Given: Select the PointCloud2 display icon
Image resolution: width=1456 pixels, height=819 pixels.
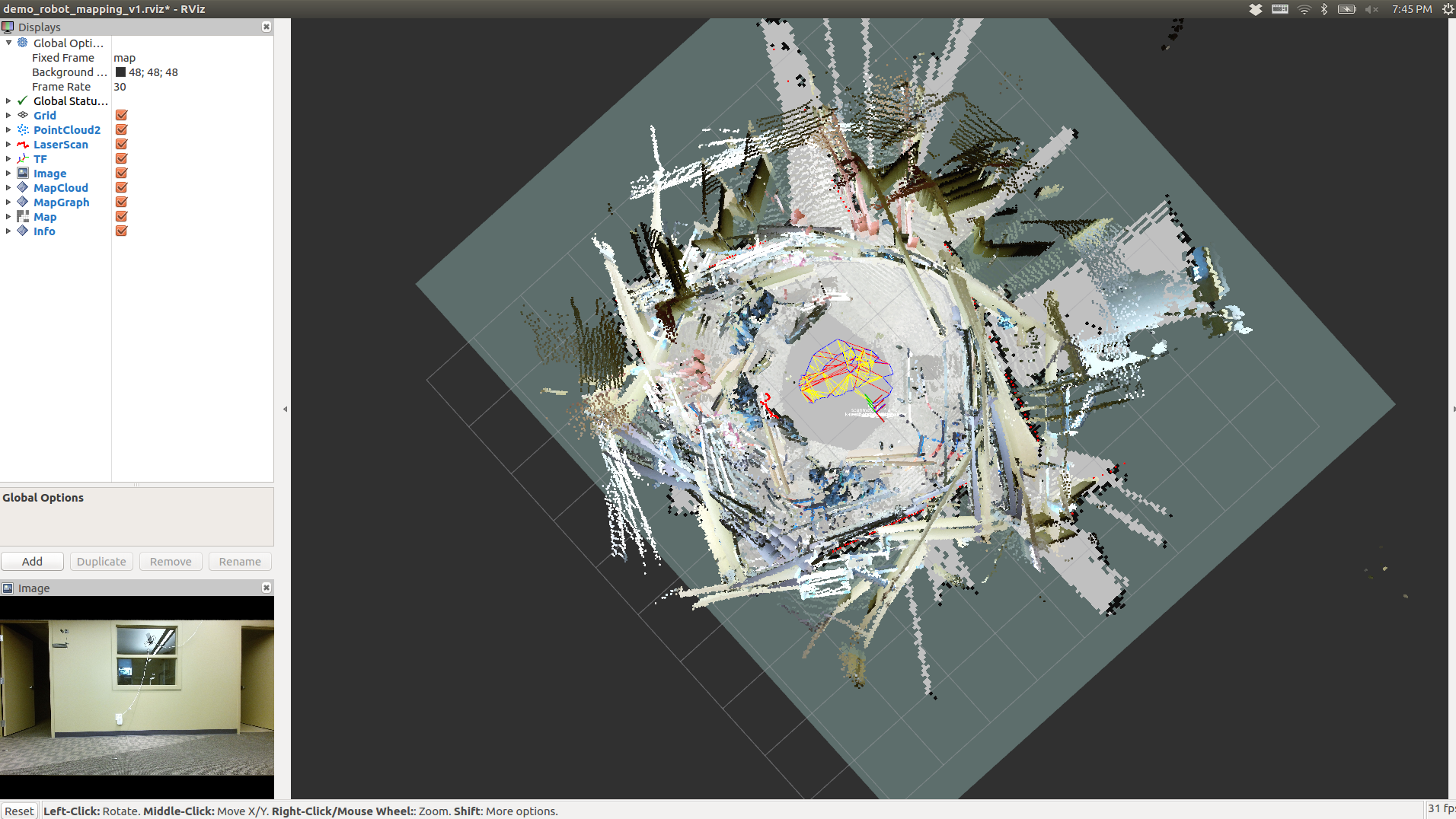Looking at the screenshot, I should coord(23,129).
